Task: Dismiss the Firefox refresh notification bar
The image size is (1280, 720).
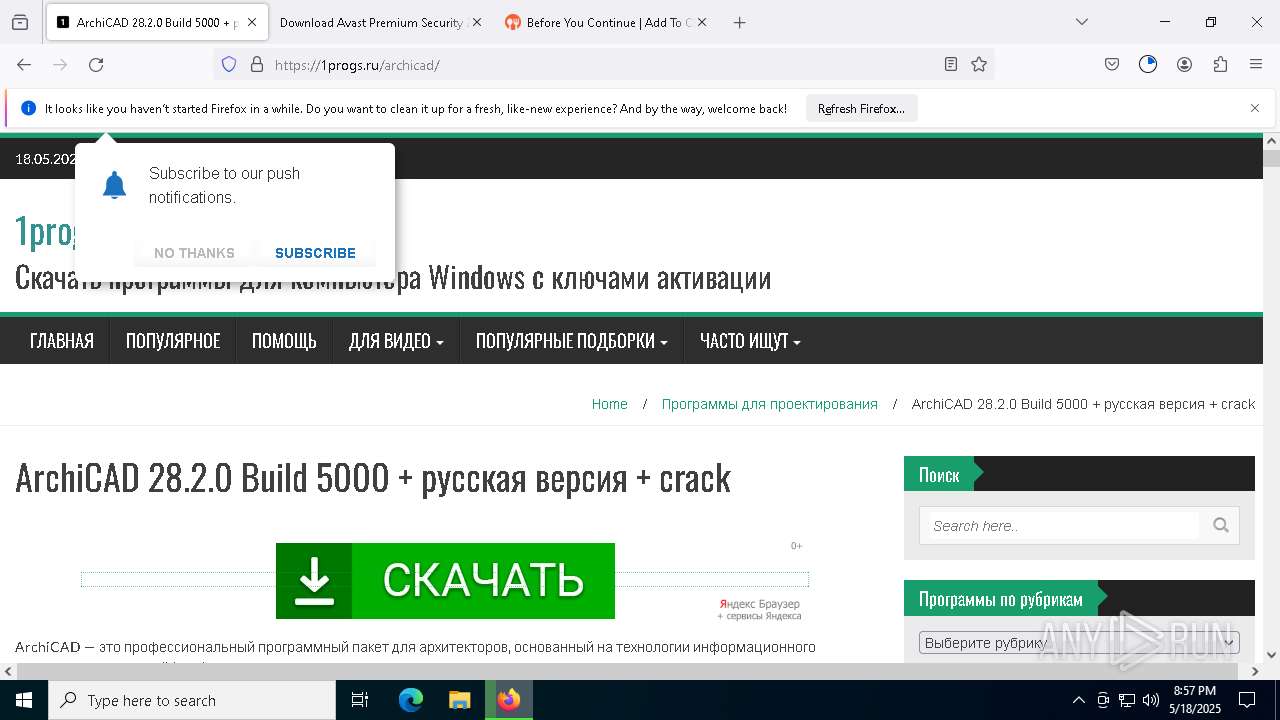Action: click(1255, 108)
